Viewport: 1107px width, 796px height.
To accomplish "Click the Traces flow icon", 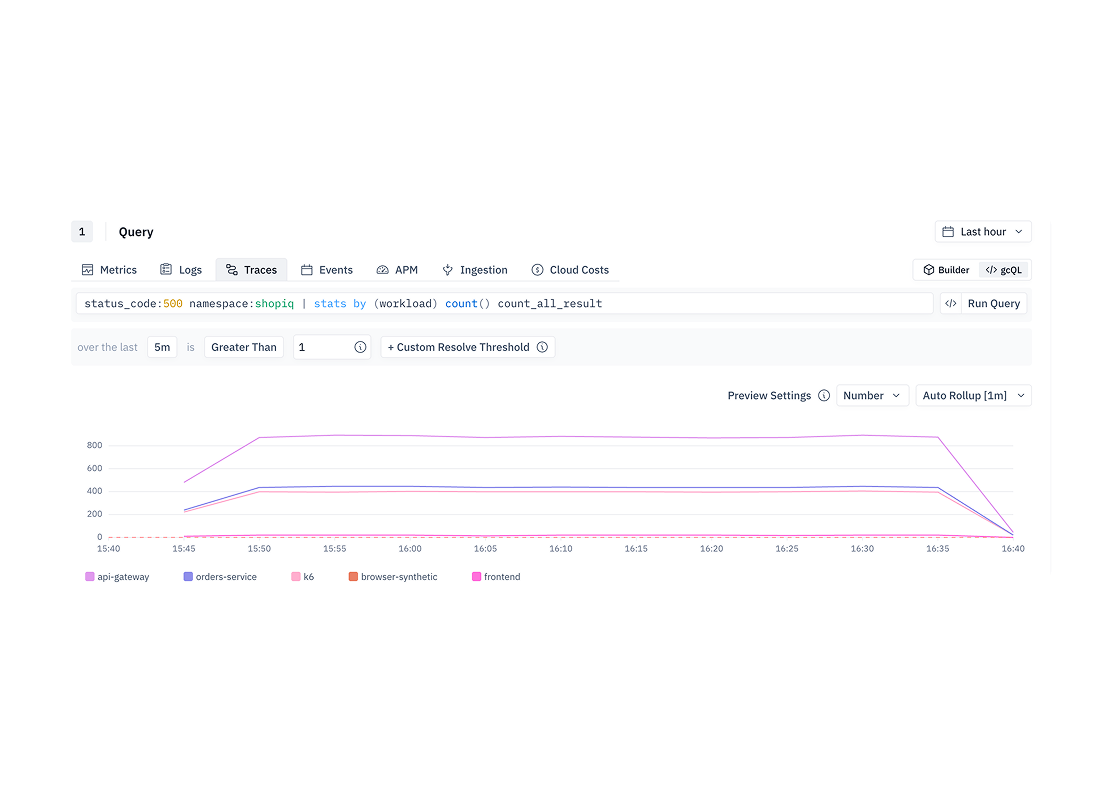I will tap(232, 270).
